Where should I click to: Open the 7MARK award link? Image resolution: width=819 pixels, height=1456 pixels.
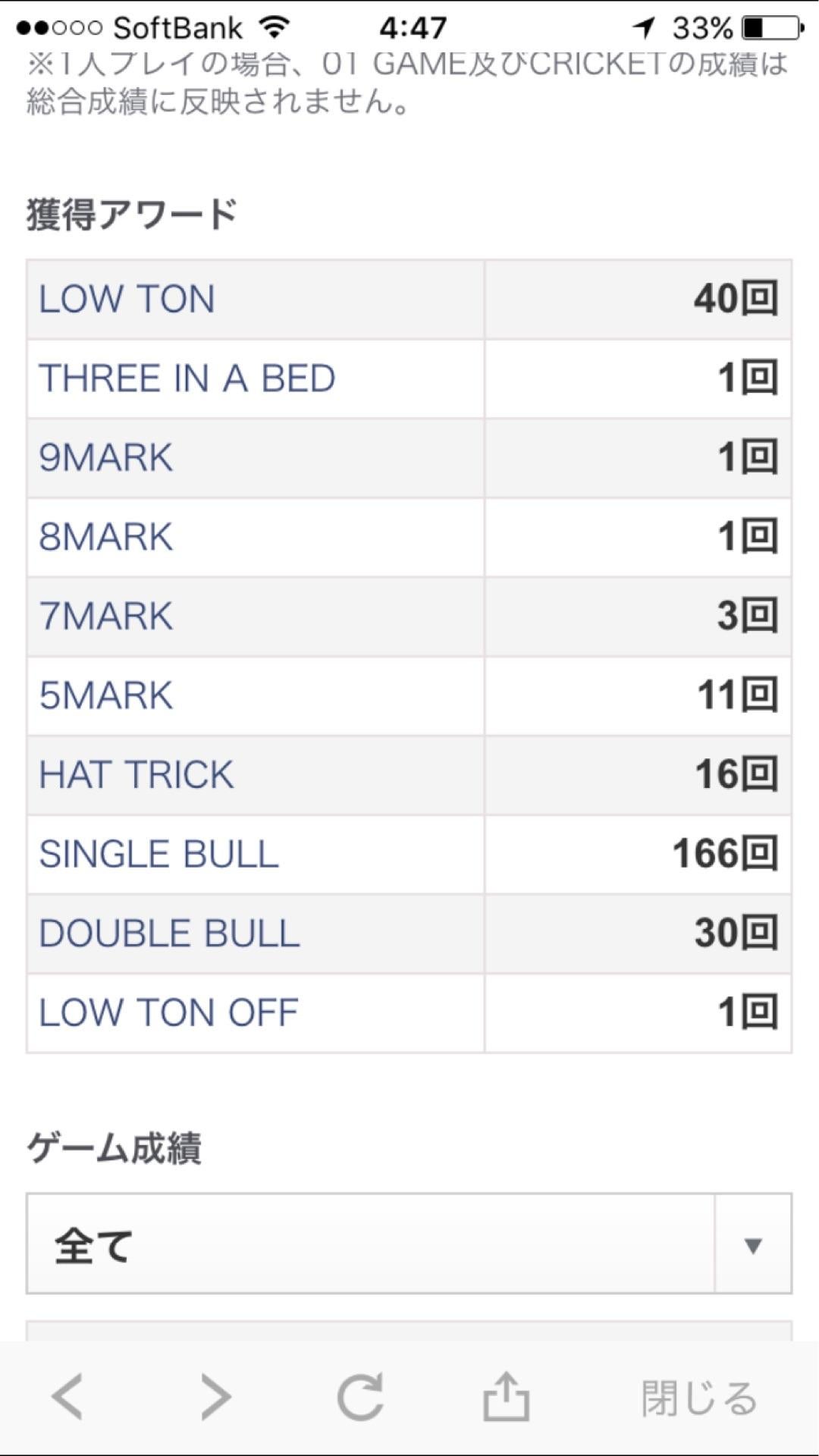click(106, 617)
